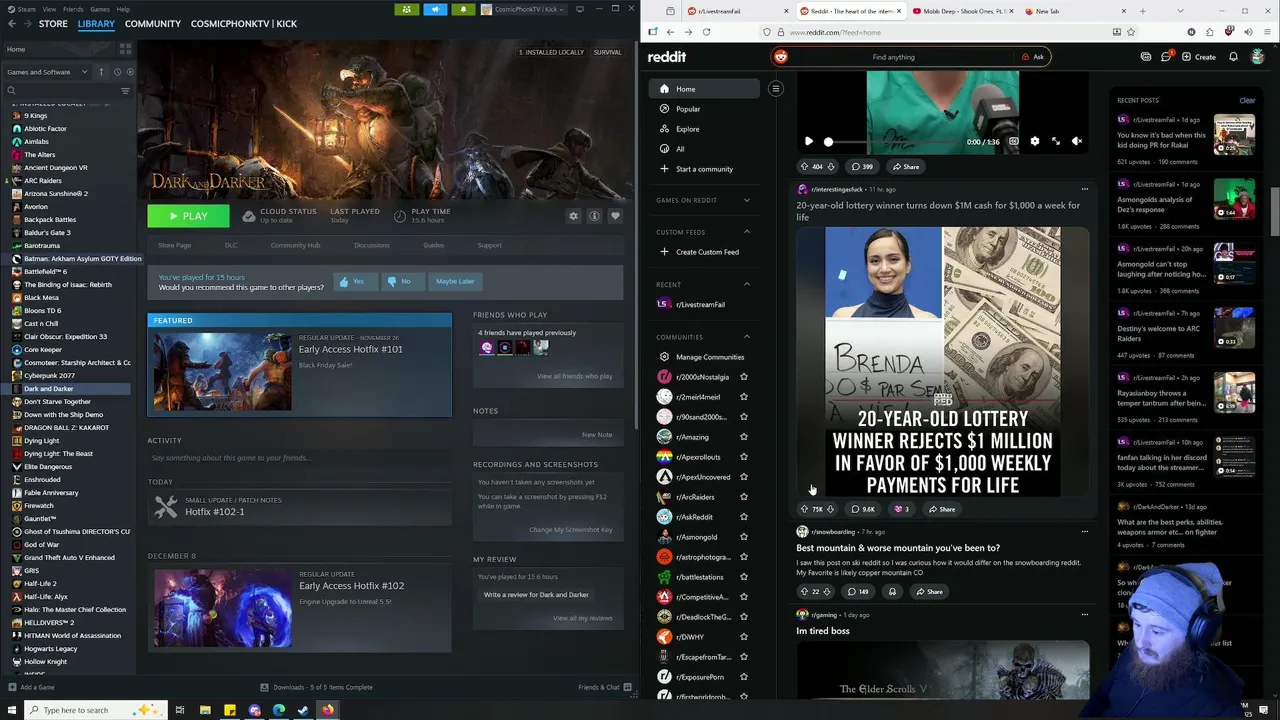Collapse Custom Feeds section
Image resolution: width=1280 pixels, height=720 pixels.
point(746,232)
